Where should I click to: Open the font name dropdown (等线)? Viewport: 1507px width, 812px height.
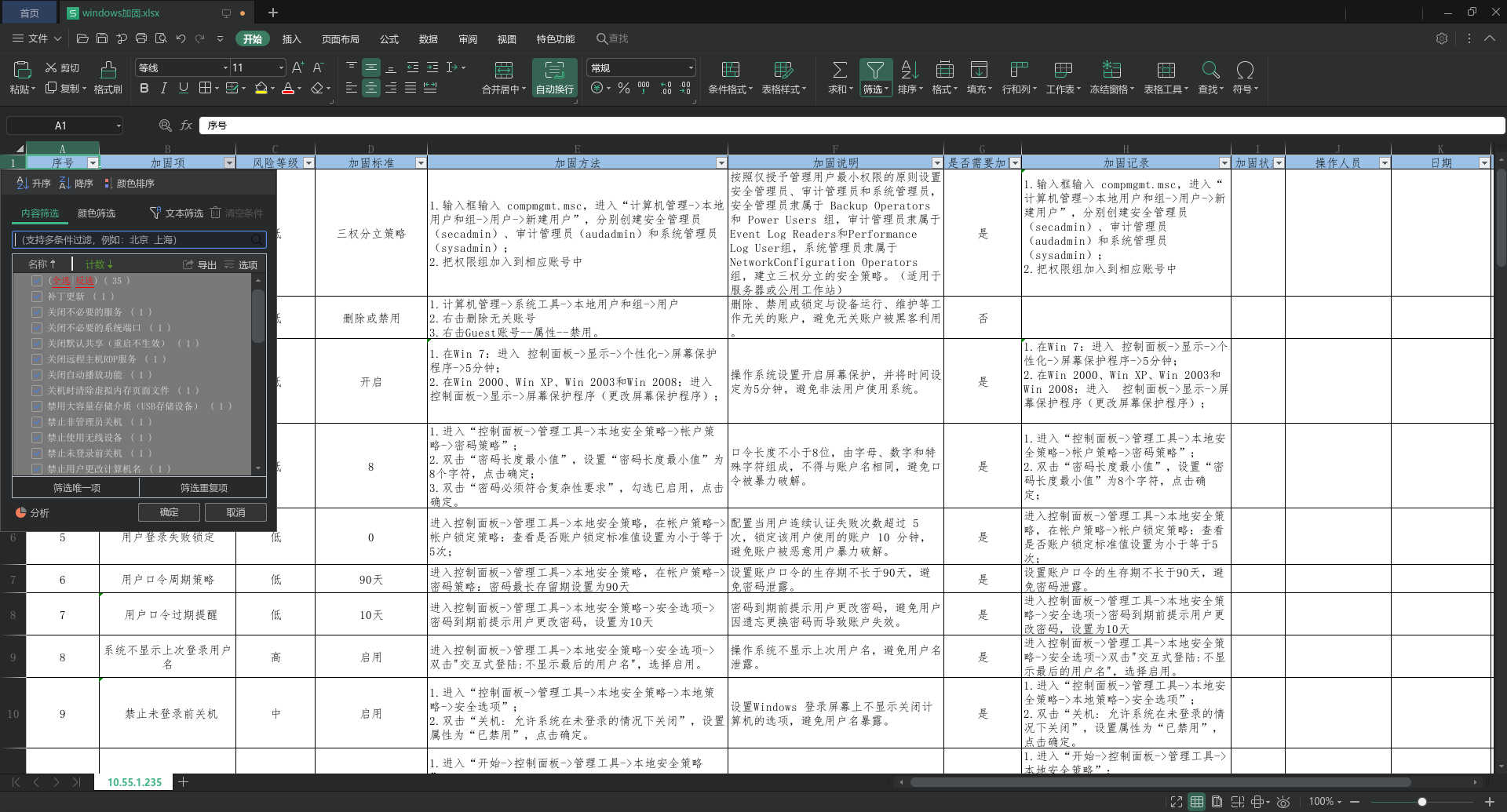tap(225, 68)
